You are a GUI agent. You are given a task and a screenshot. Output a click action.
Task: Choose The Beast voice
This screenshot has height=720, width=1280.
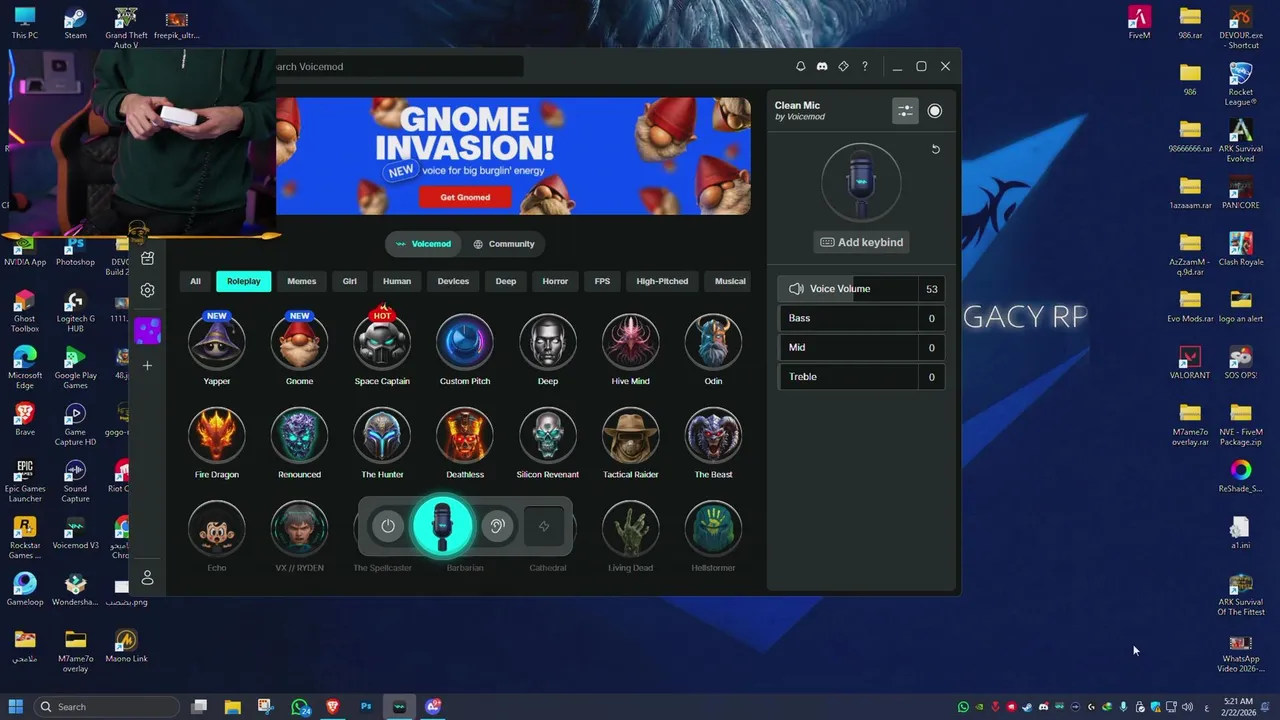tap(713, 435)
